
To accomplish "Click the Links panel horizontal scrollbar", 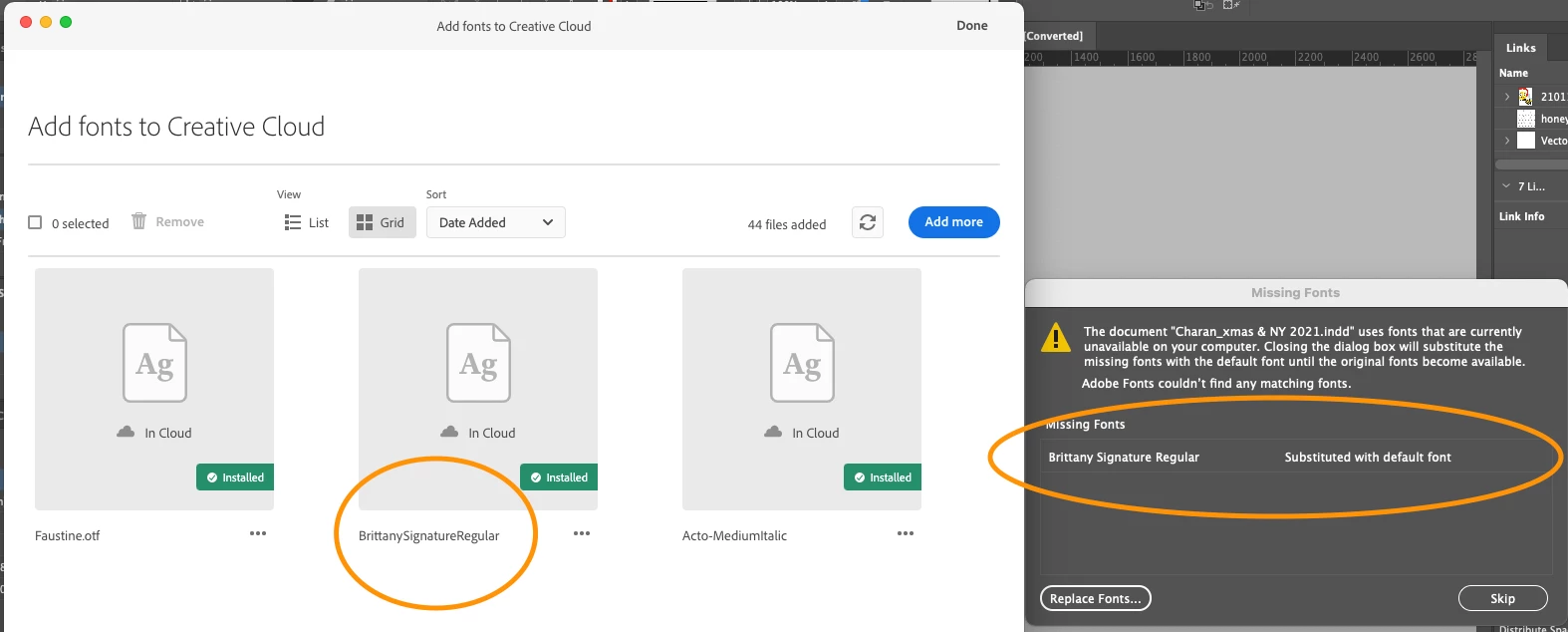I will 1531,164.
